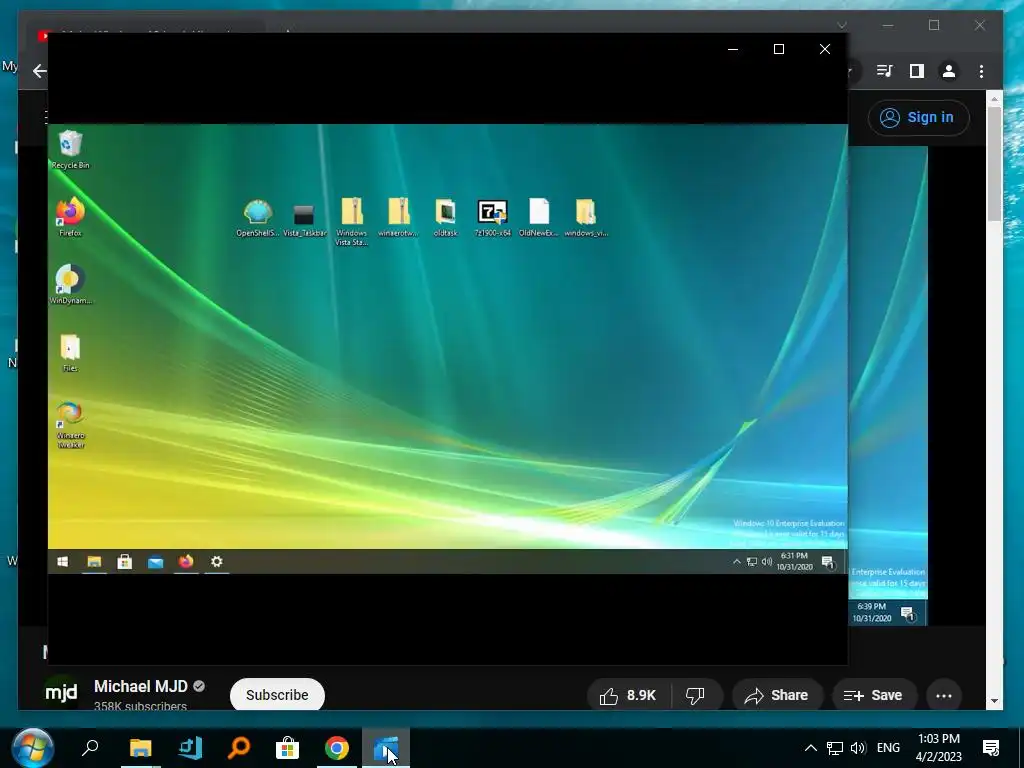This screenshot has height=768, width=1024.
Task: Expand the tray chevron on the video's taskbar
Action: [737, 562]
